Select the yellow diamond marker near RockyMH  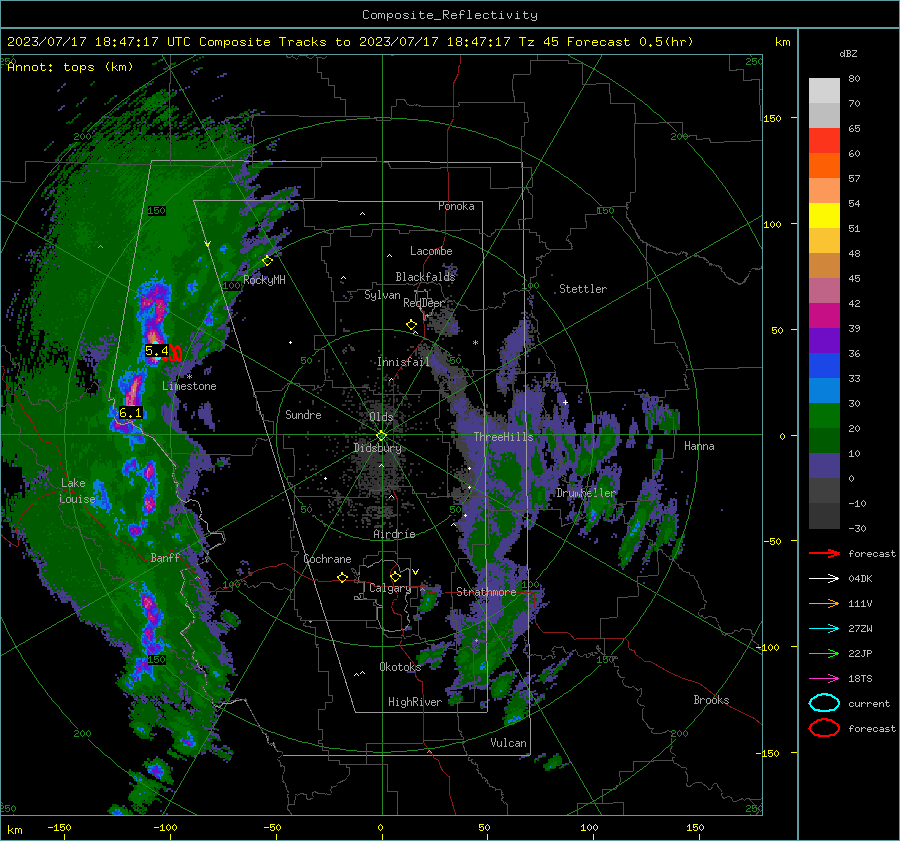point(267,261)
